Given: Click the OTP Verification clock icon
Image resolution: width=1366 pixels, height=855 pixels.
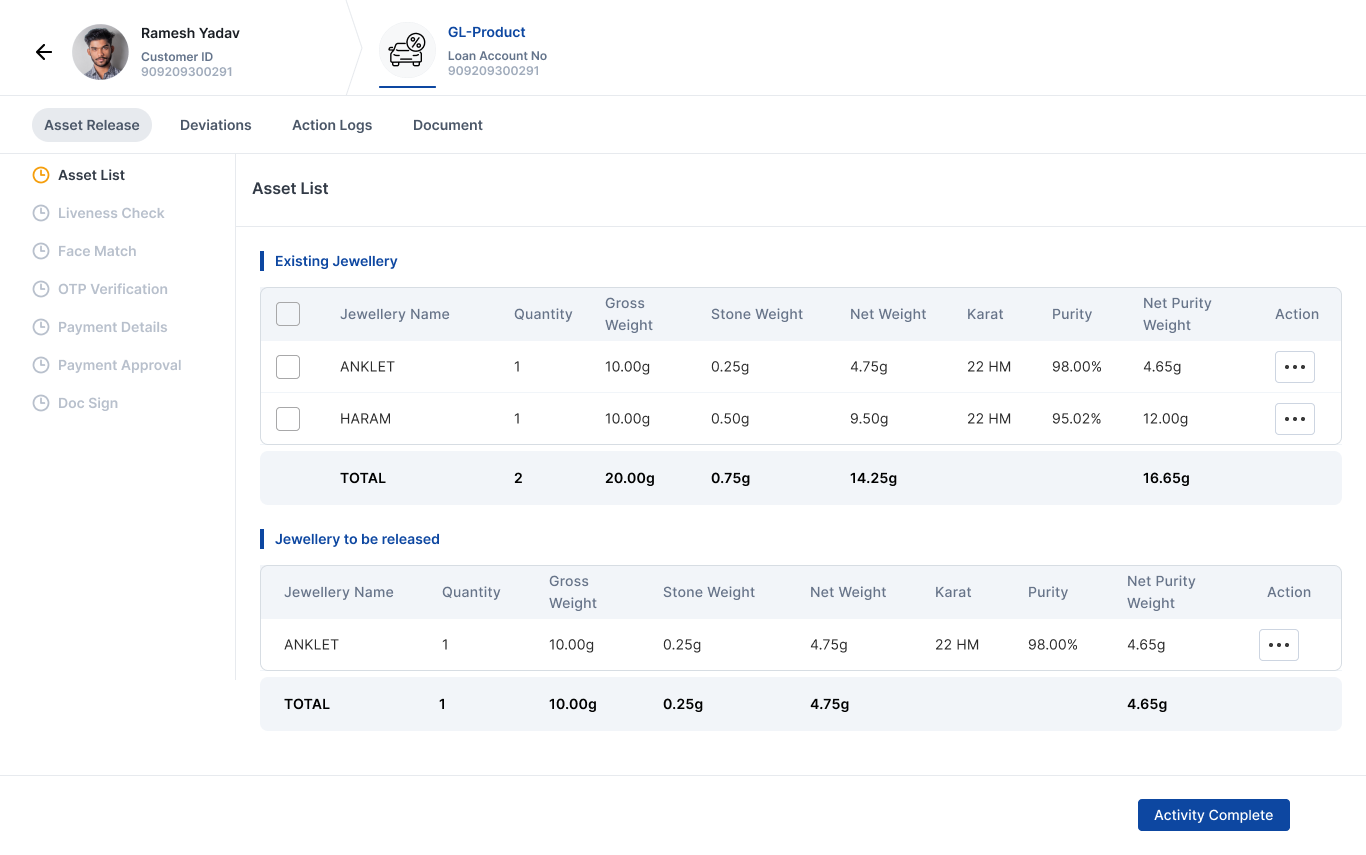Looking at the screenshot, I should [41, 289].
